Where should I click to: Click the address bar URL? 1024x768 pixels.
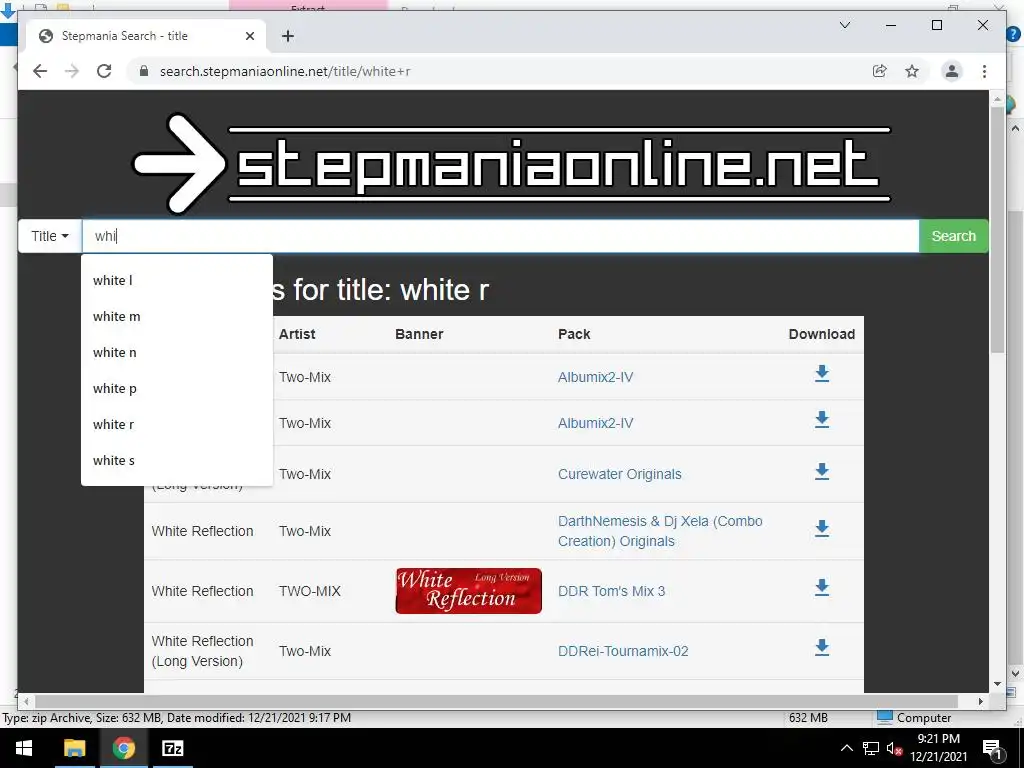coord(285,71)
